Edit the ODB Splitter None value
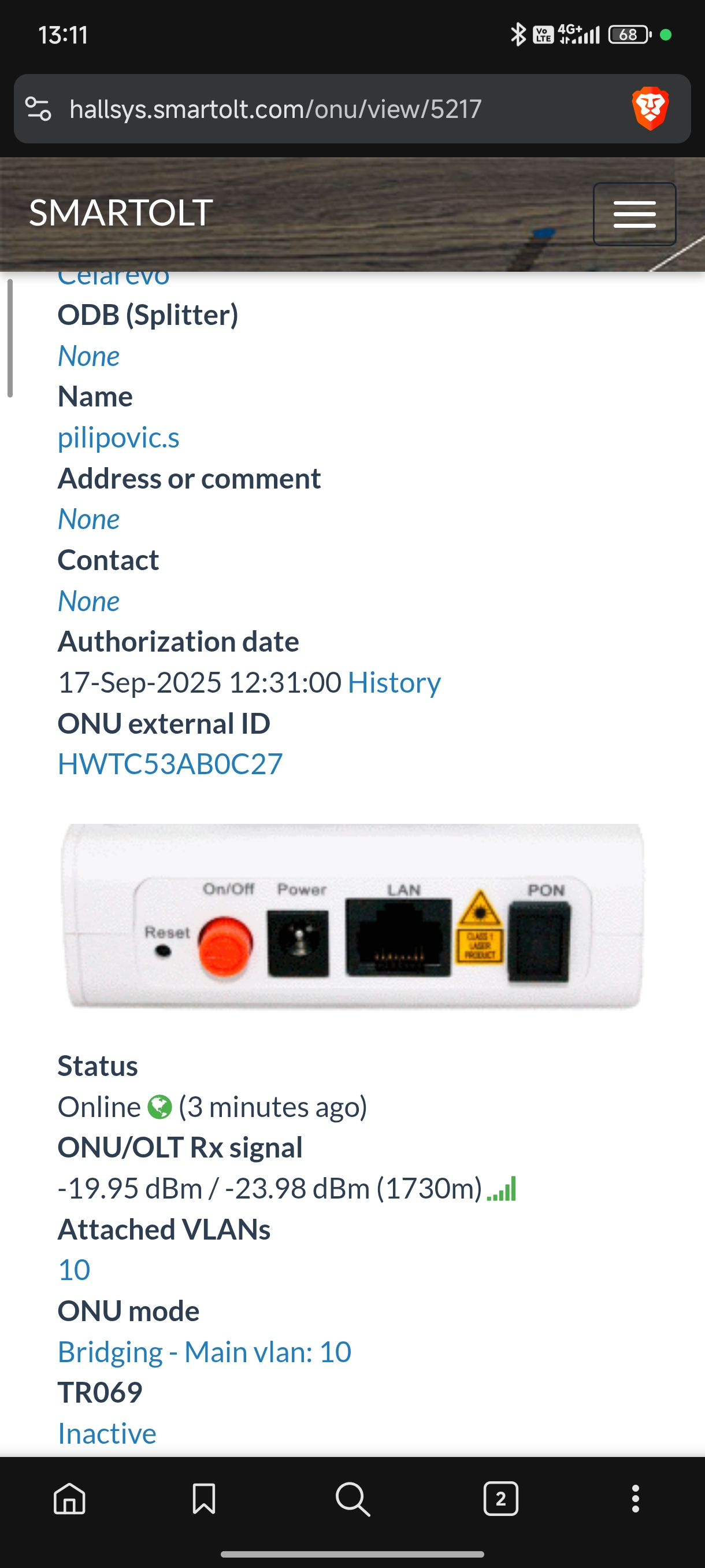 click(x=89, y=356)
